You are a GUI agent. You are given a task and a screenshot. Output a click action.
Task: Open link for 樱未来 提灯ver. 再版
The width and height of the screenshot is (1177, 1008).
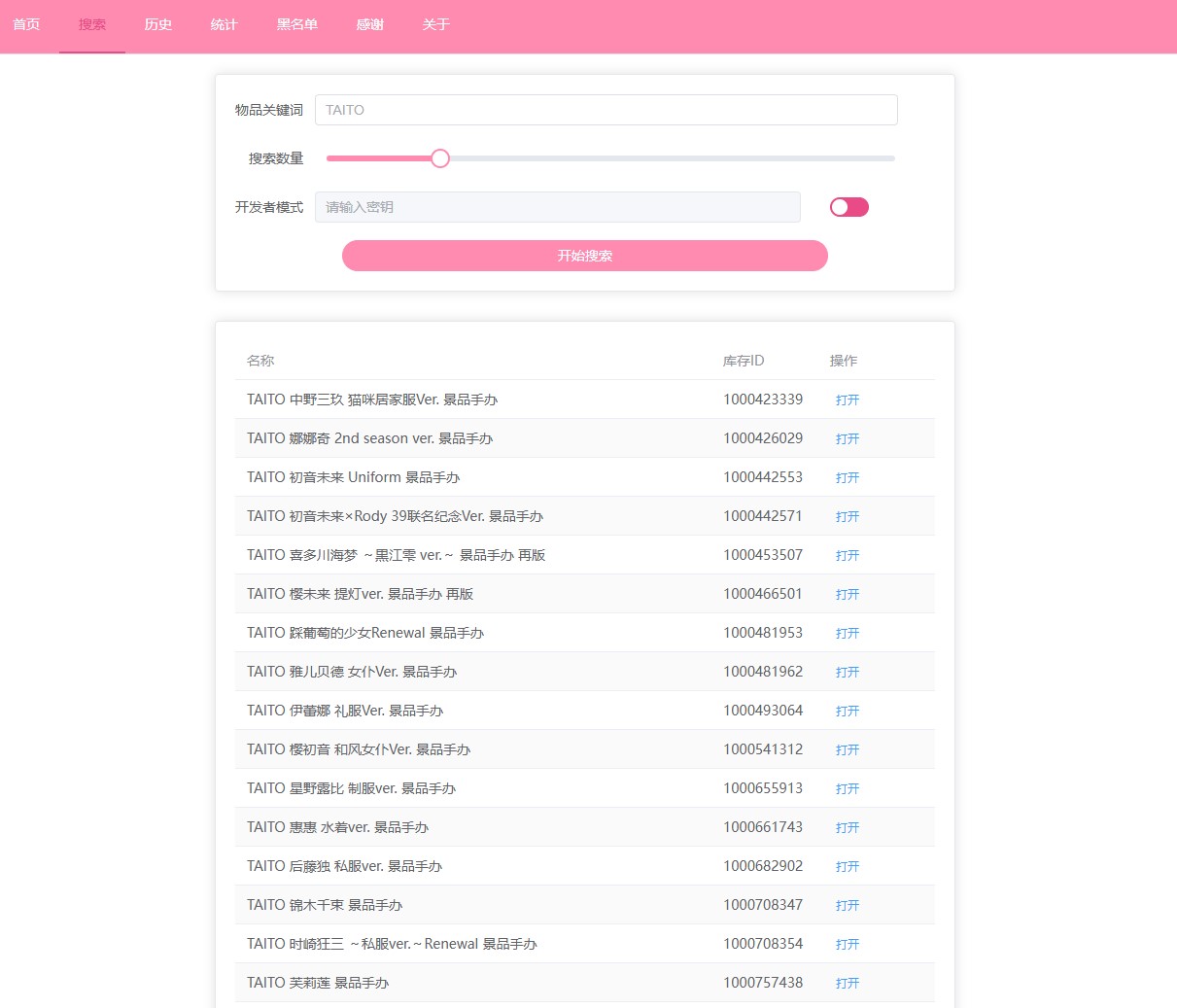click(x=848, y=594)
